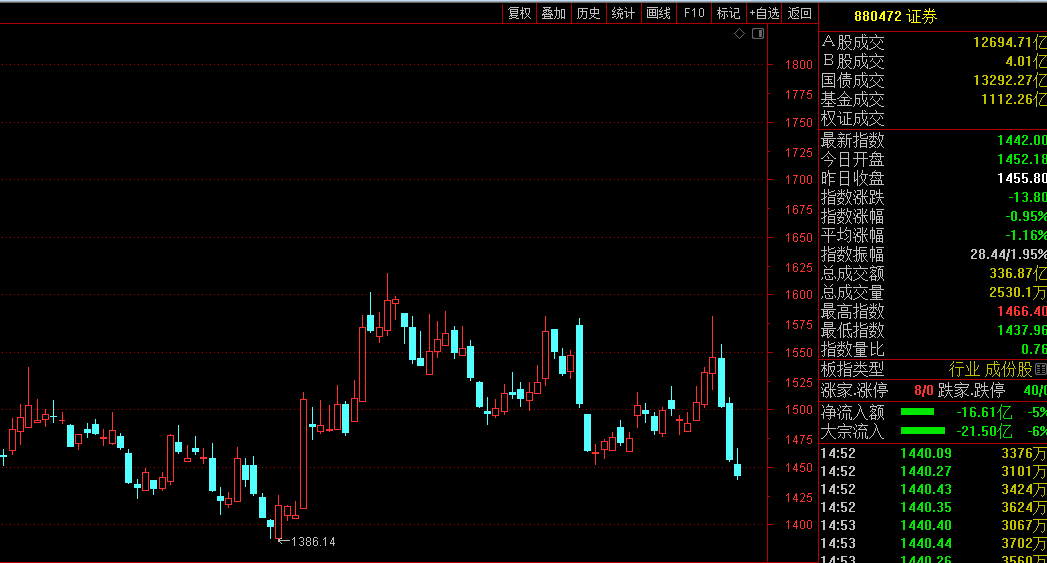Screen dimensions: 1047x563
Task: Select the 跌家.跌停 label
Action: (972, 391)
